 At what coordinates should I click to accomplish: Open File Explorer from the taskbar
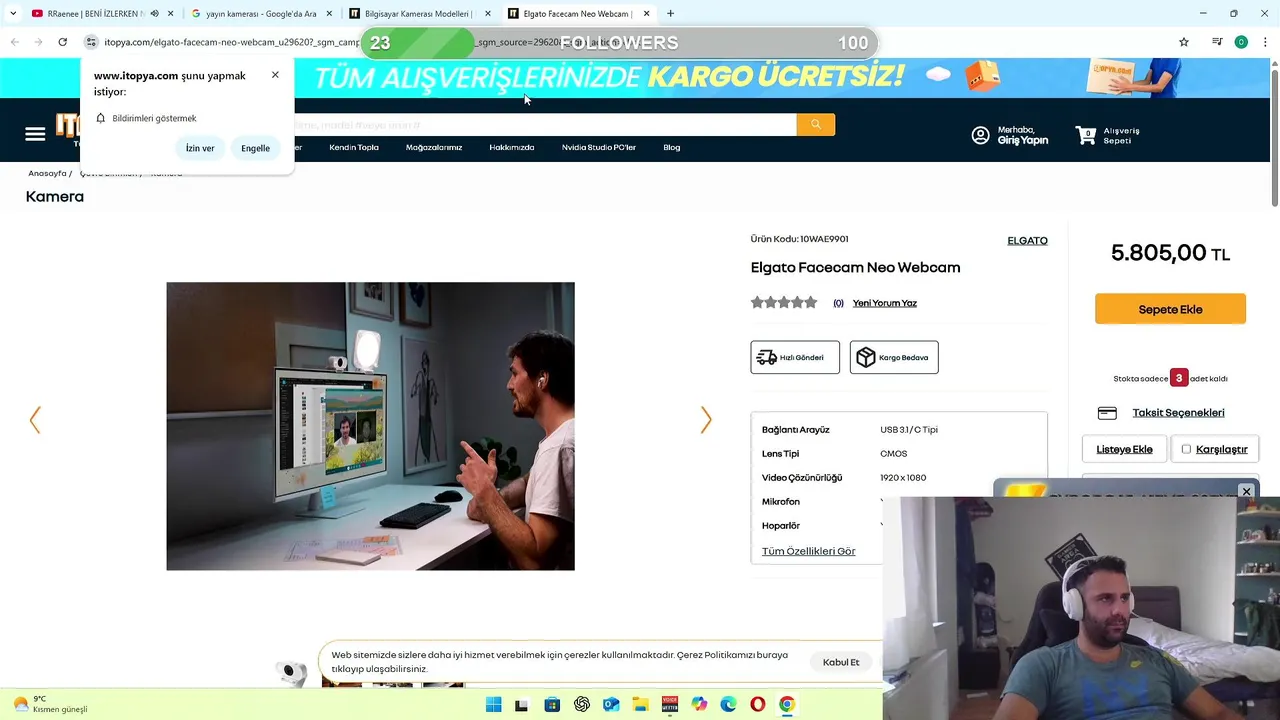click(640, 705)
